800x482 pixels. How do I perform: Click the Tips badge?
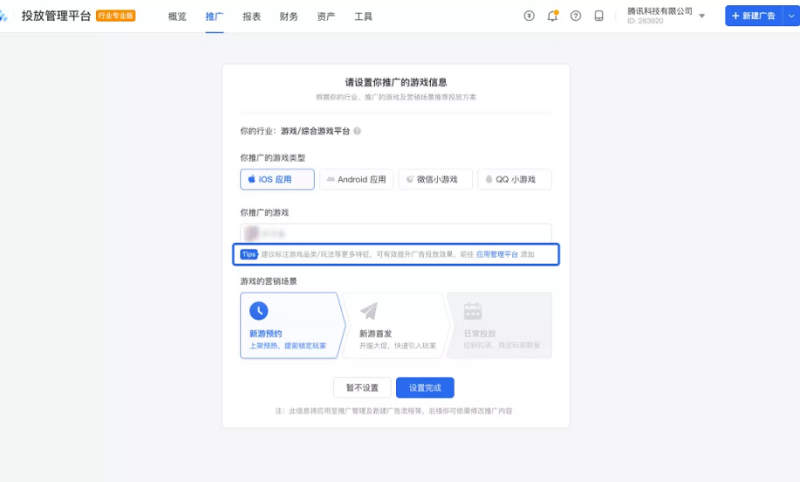point(249,254)
